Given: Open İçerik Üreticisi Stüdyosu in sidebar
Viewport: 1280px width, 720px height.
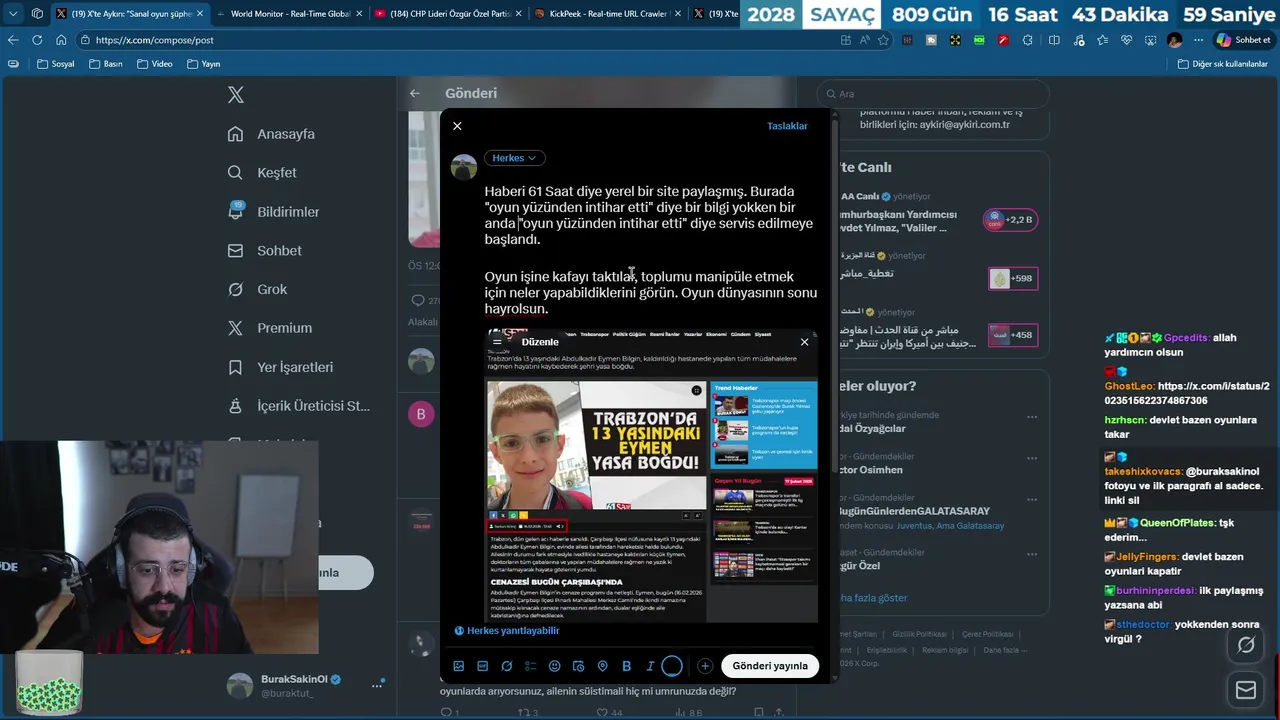Looking at the screenshot, I should [299, 406].
